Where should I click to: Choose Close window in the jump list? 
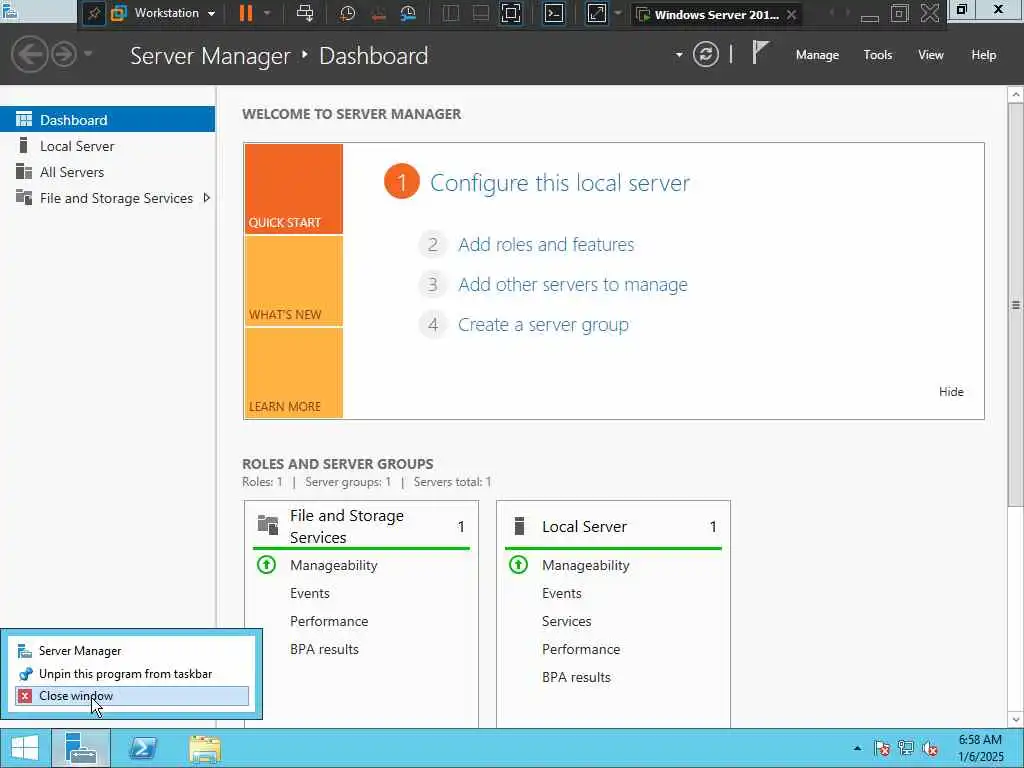pyautogui.click(x=132, y=696)
